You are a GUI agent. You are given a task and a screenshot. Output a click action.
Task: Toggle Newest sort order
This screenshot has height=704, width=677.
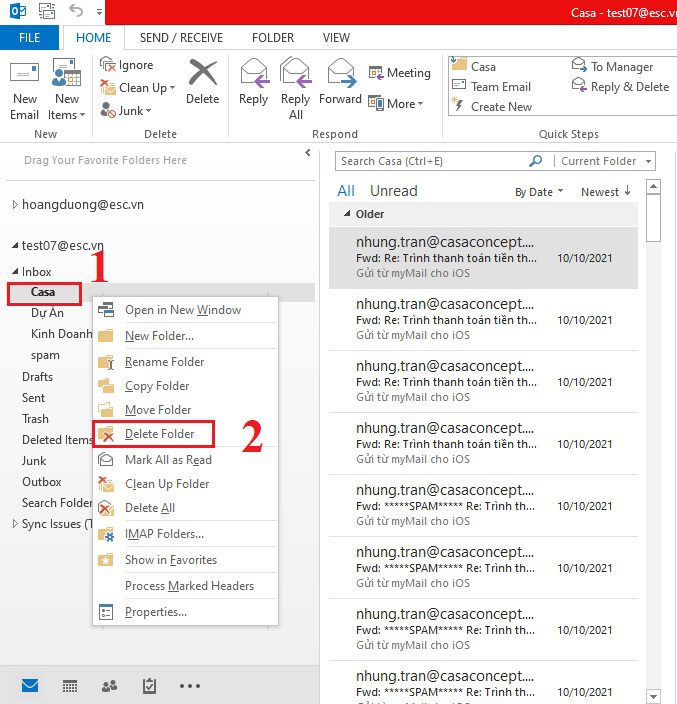click(x=606, y=192)
